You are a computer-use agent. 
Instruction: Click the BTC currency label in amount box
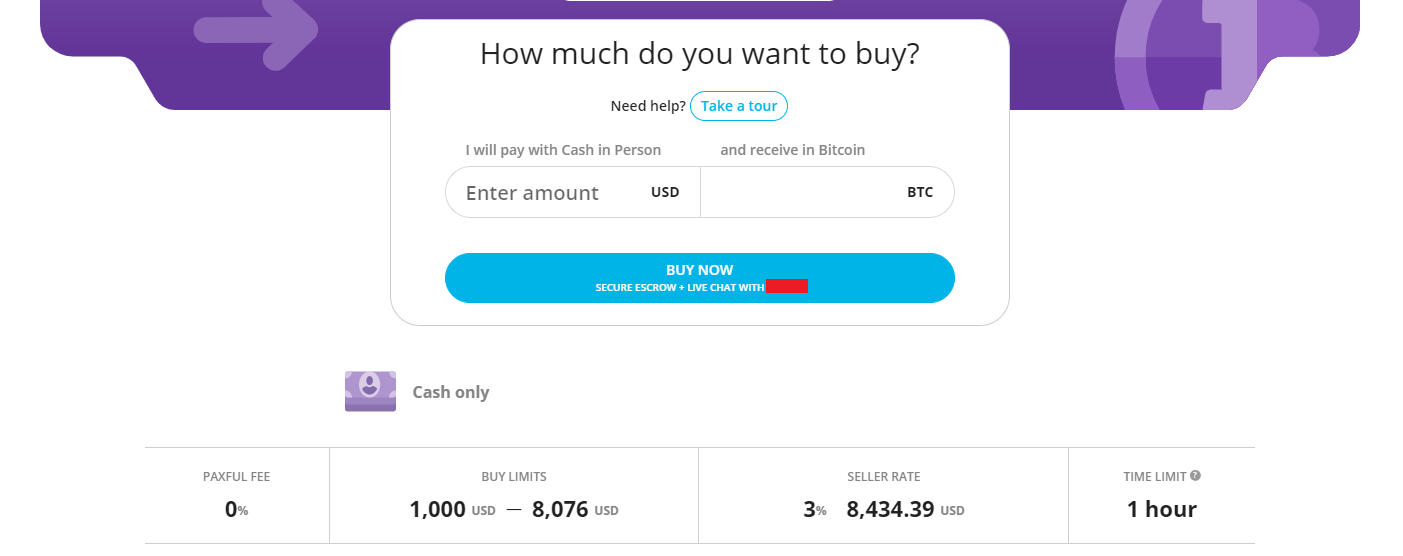pyautogui.click(x=920, y=192)
